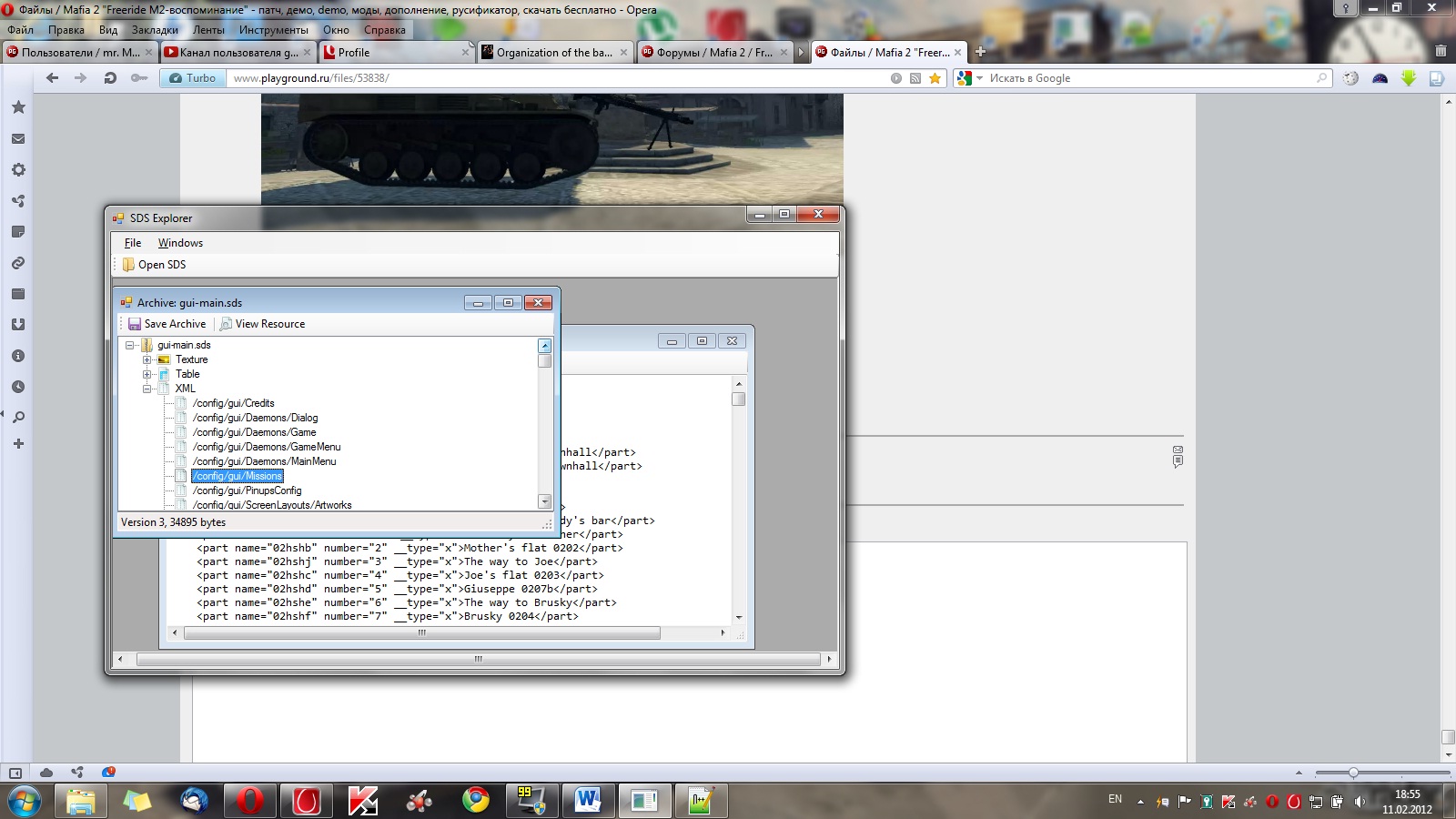Open the Windows Start menu
The height and width of the screenshot is (819, 1456).
tap(25, 802)
